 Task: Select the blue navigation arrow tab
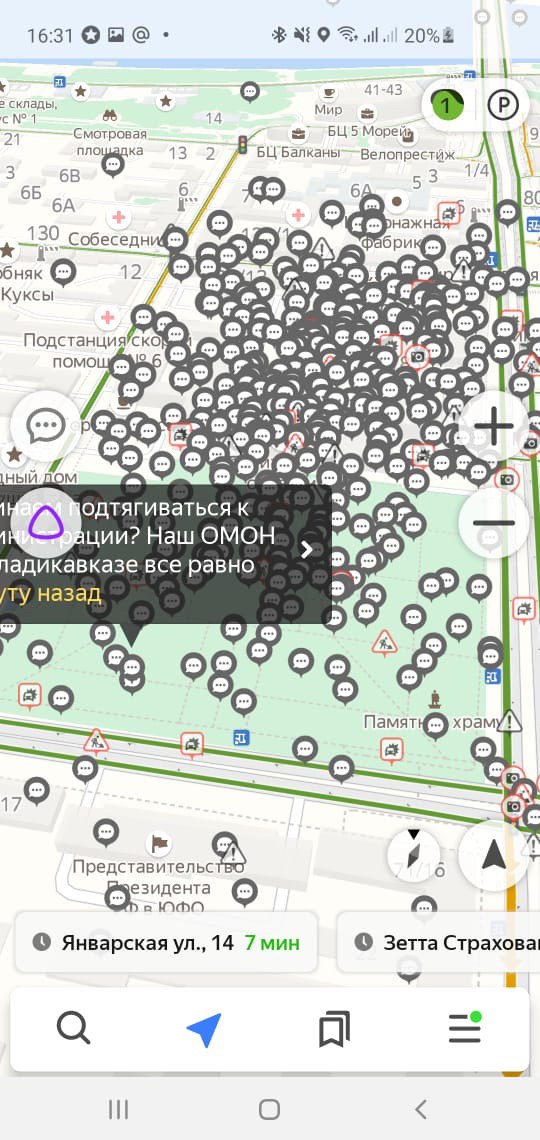[204, 1029]
